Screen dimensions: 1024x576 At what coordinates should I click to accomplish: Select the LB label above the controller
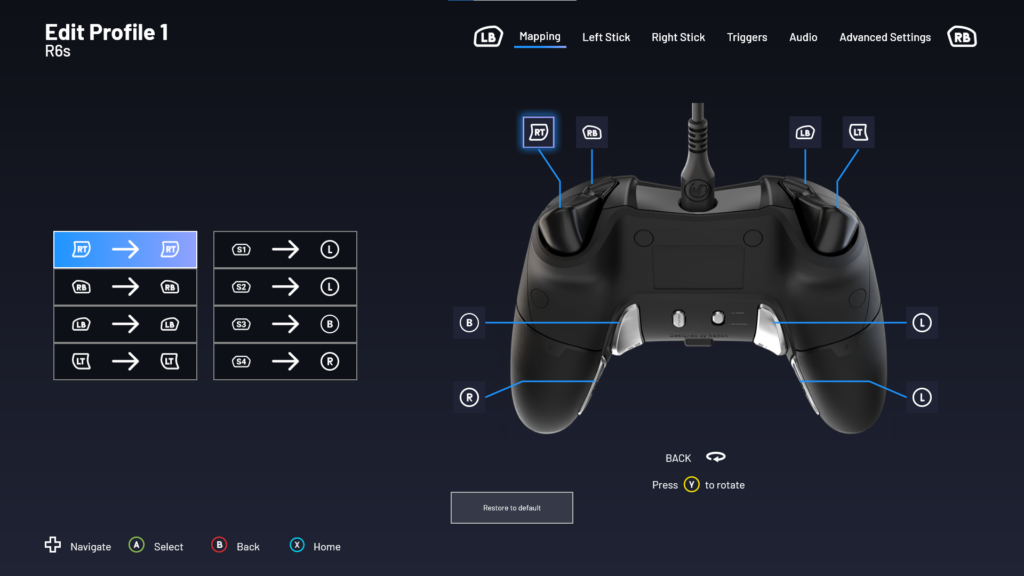coord(804,132)
